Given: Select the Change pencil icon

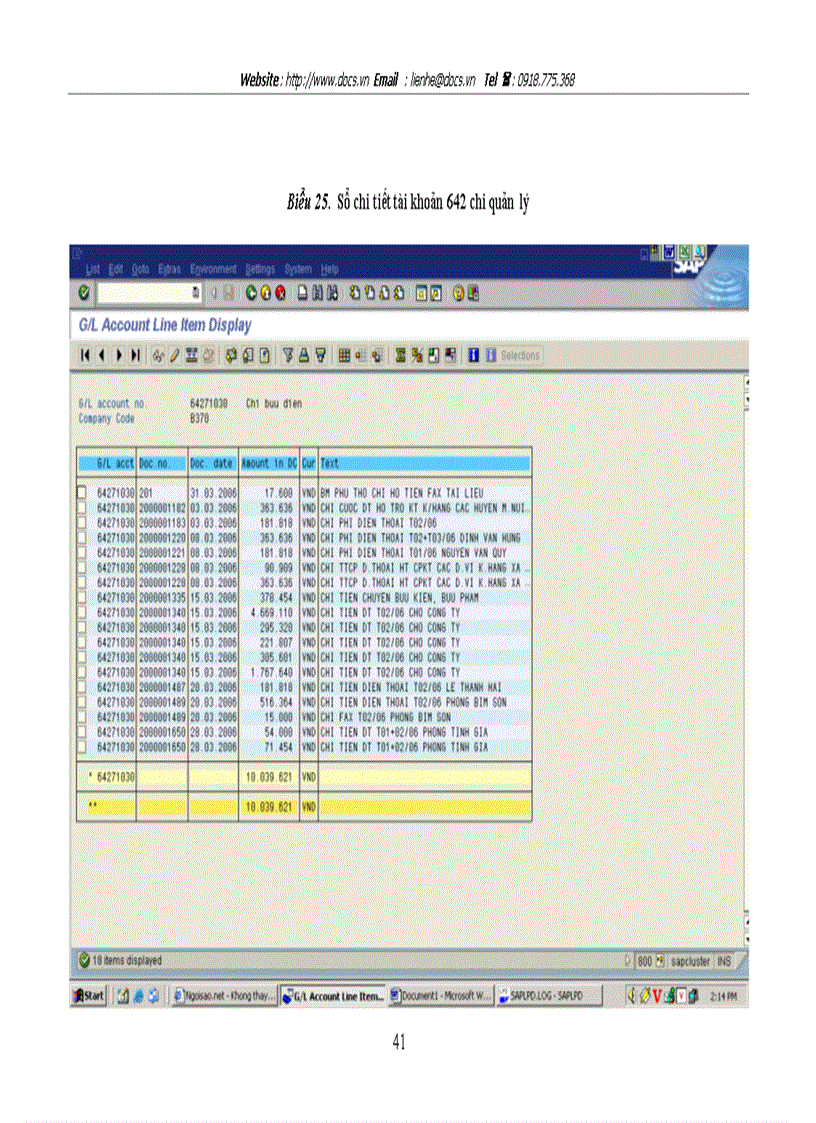Looking at the screenshot, I should [173, 355].
